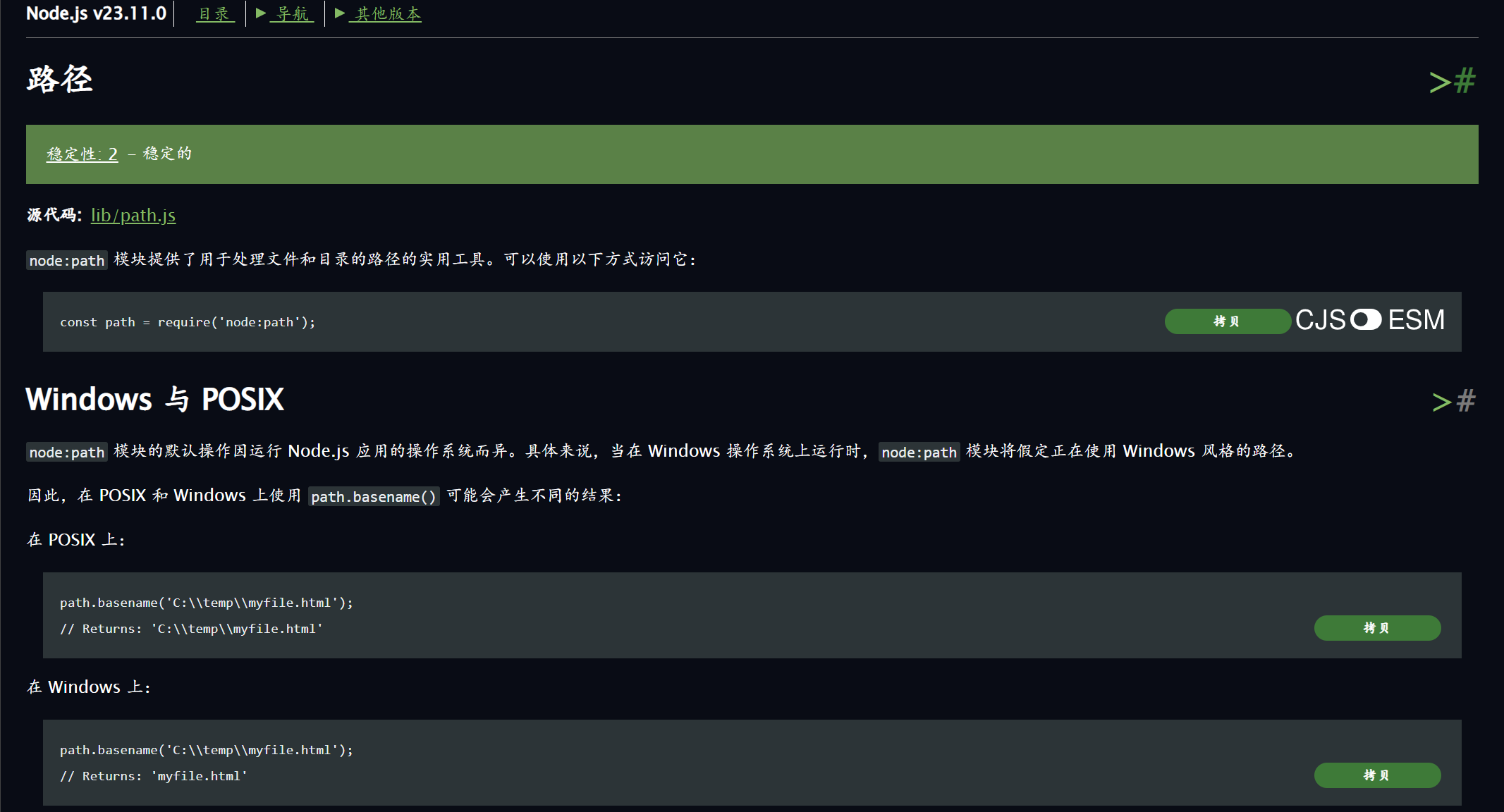This screenshot has width=1504, height=812.
Task: Click 拷贝 on the require example
Action: point(1227,321)
